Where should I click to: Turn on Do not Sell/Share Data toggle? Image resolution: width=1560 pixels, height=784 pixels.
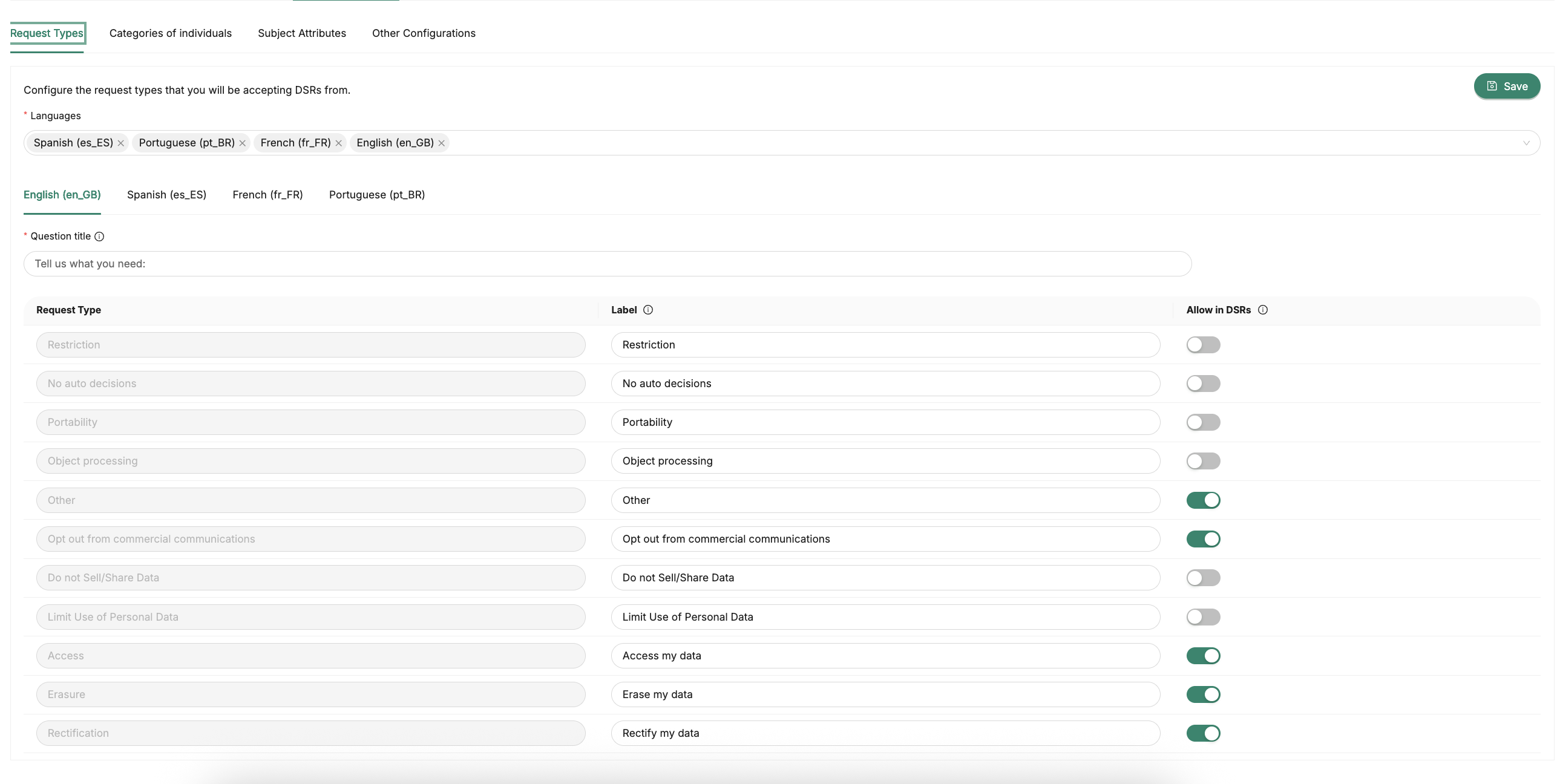(1203, 578)
